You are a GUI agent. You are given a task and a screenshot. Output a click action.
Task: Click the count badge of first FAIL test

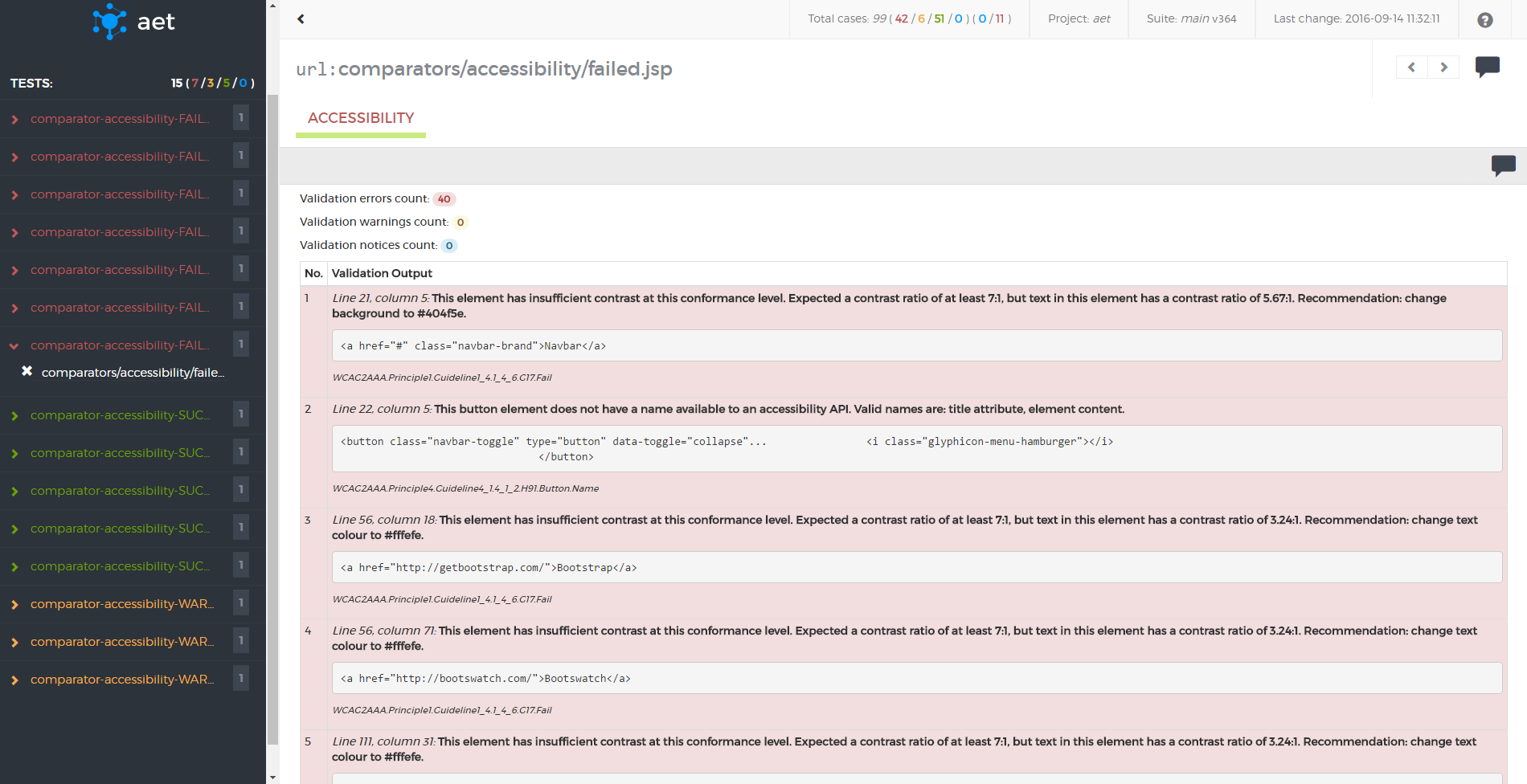pyautogui.click(x=240, y=118)
